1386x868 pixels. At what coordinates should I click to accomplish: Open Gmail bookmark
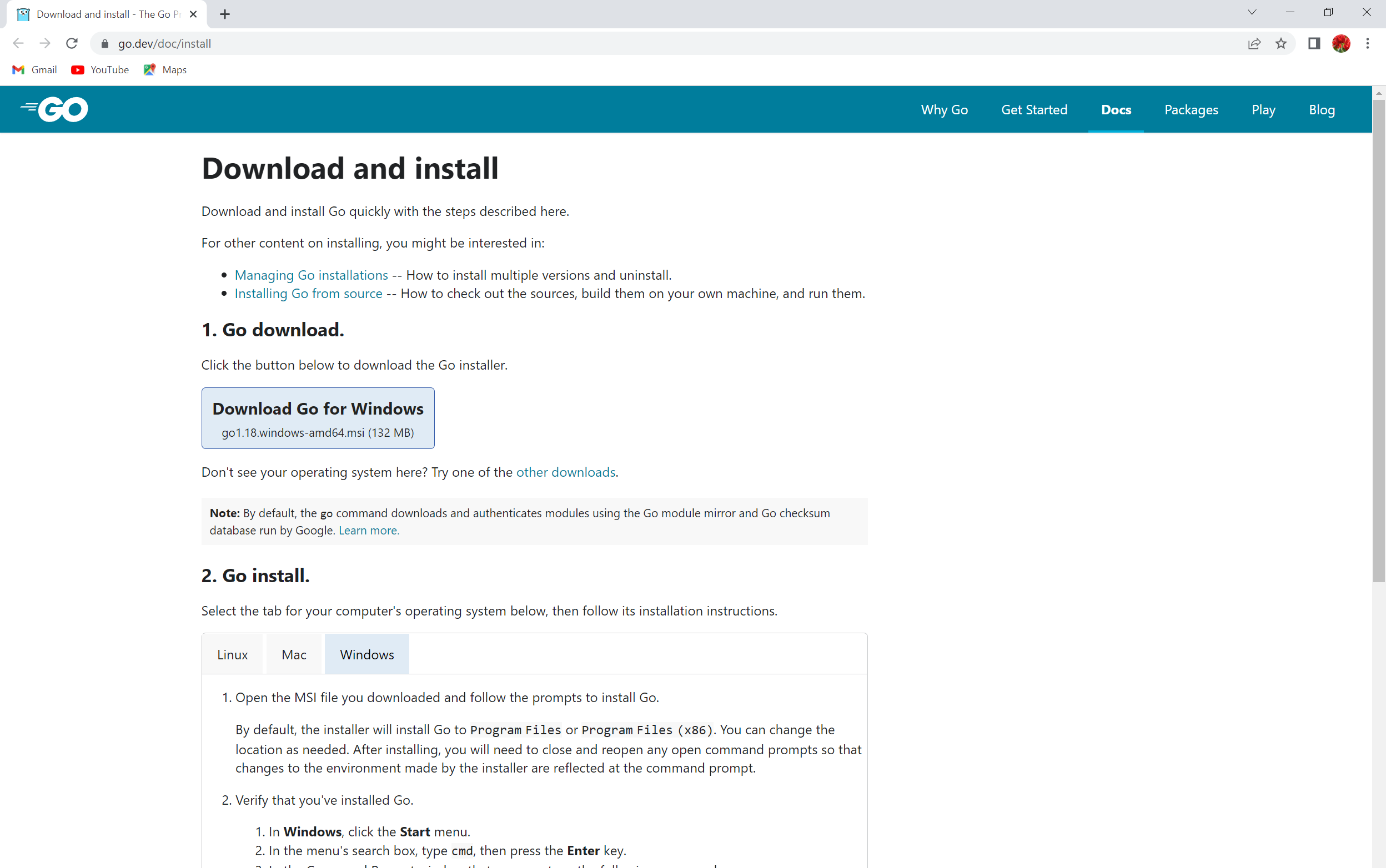(x=34, y=69)
